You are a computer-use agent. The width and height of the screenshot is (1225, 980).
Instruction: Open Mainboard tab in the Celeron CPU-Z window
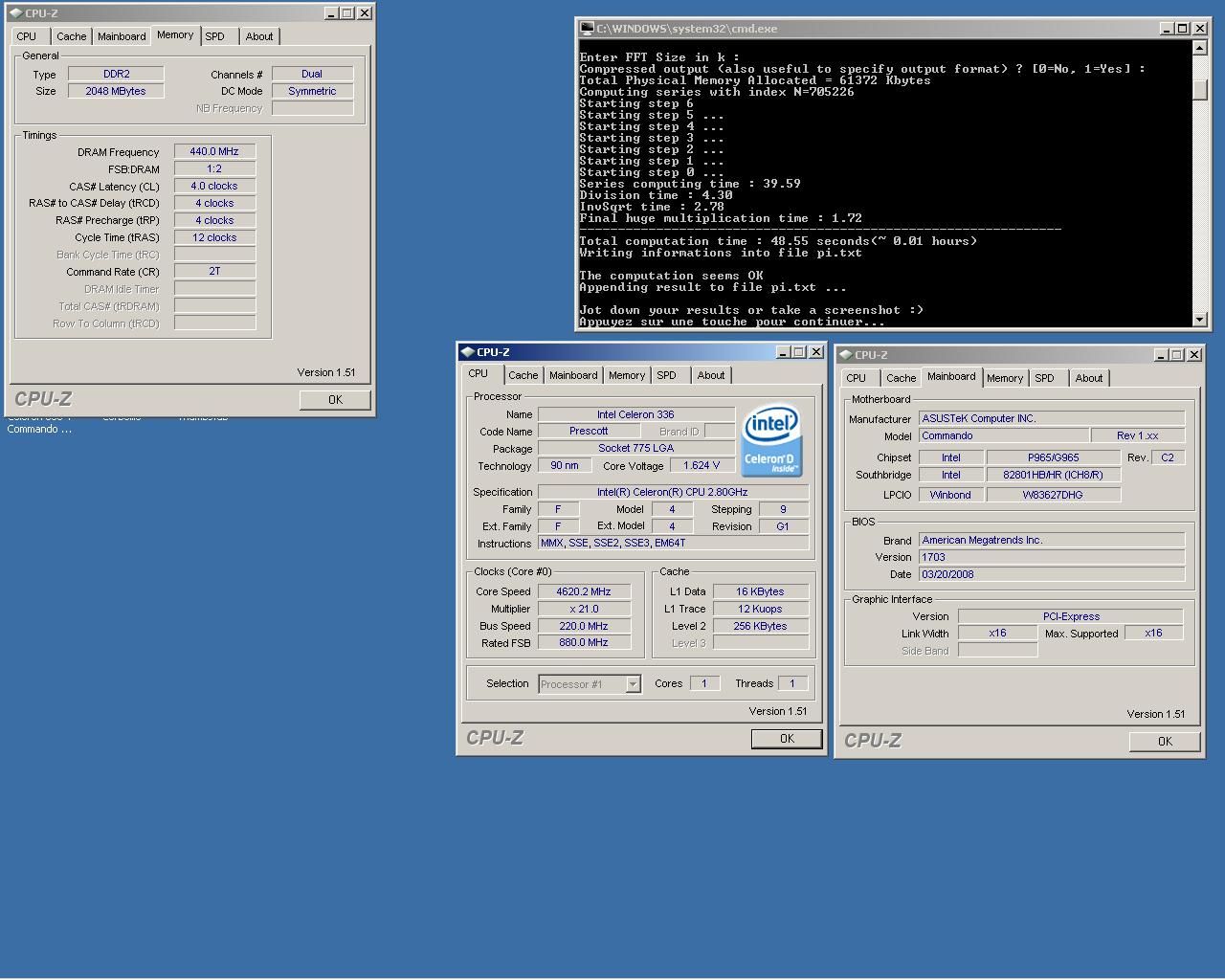[573, 375]
